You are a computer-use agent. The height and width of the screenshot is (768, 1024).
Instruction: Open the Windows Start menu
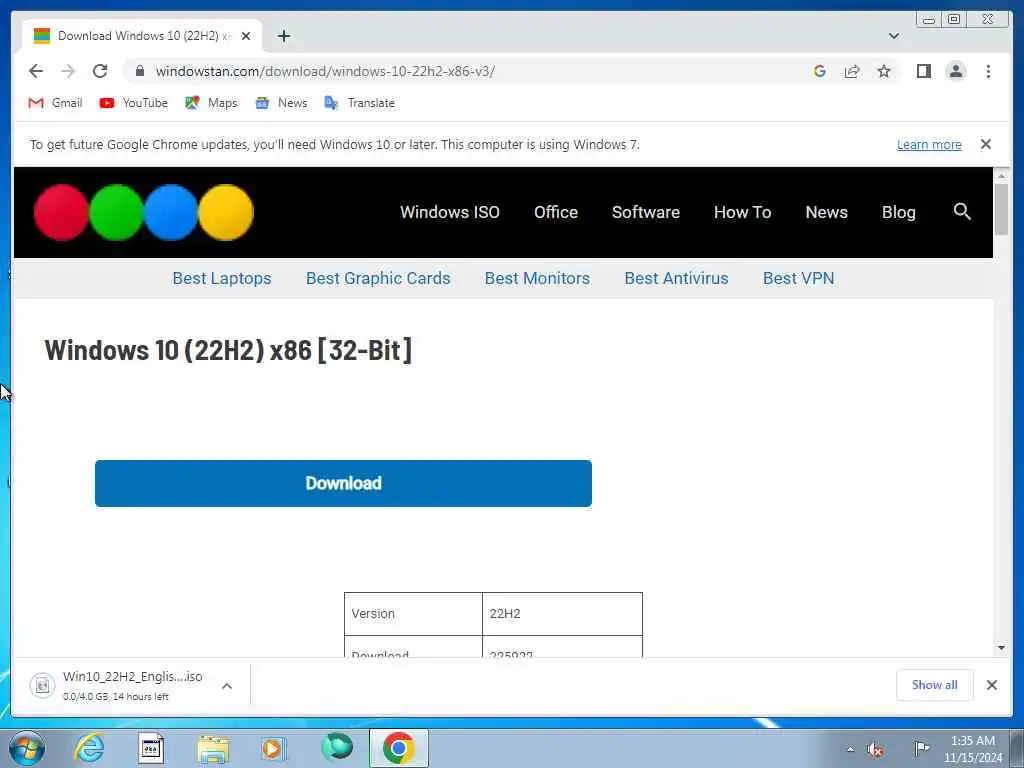point(27,748)
